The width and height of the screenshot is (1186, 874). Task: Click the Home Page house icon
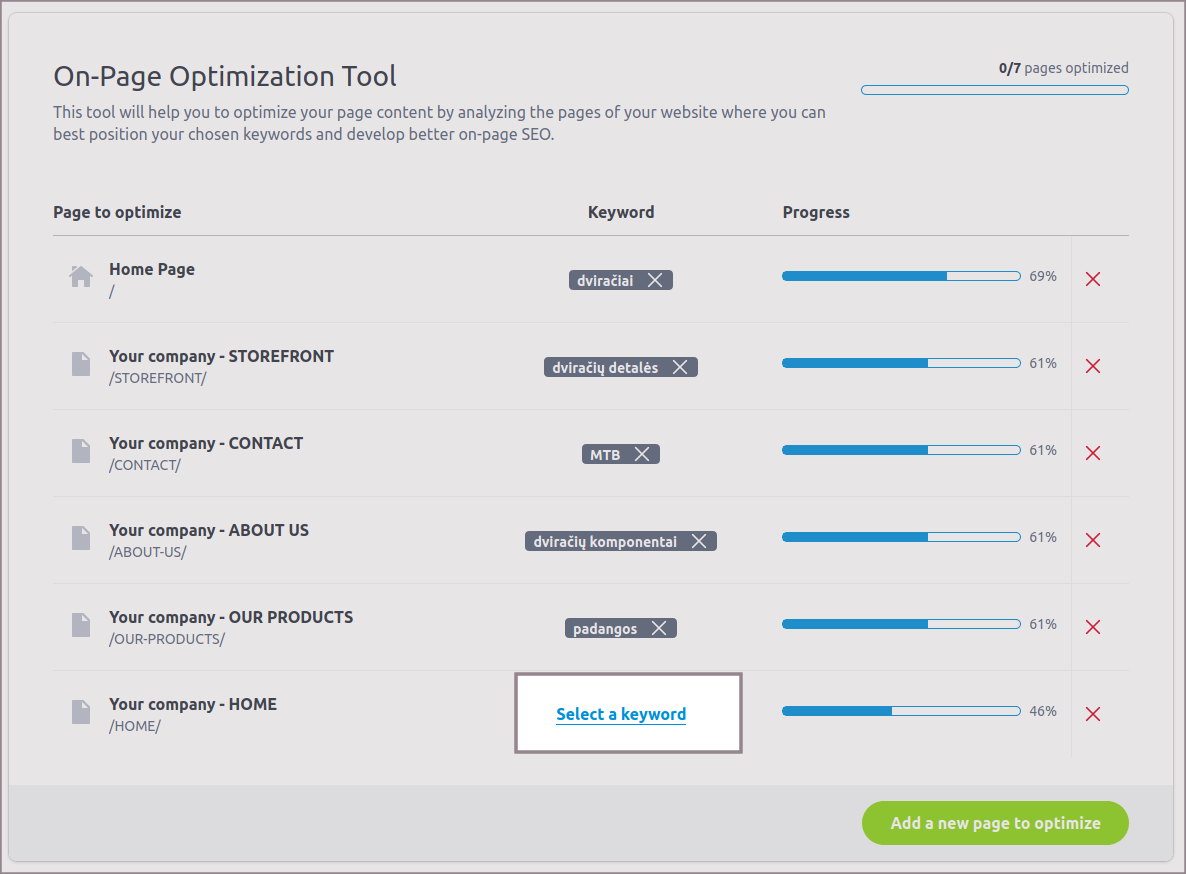coord(81,277)
